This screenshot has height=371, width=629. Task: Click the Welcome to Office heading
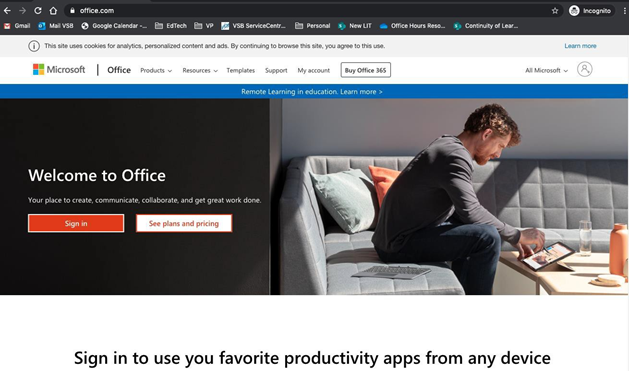point(97,176)
